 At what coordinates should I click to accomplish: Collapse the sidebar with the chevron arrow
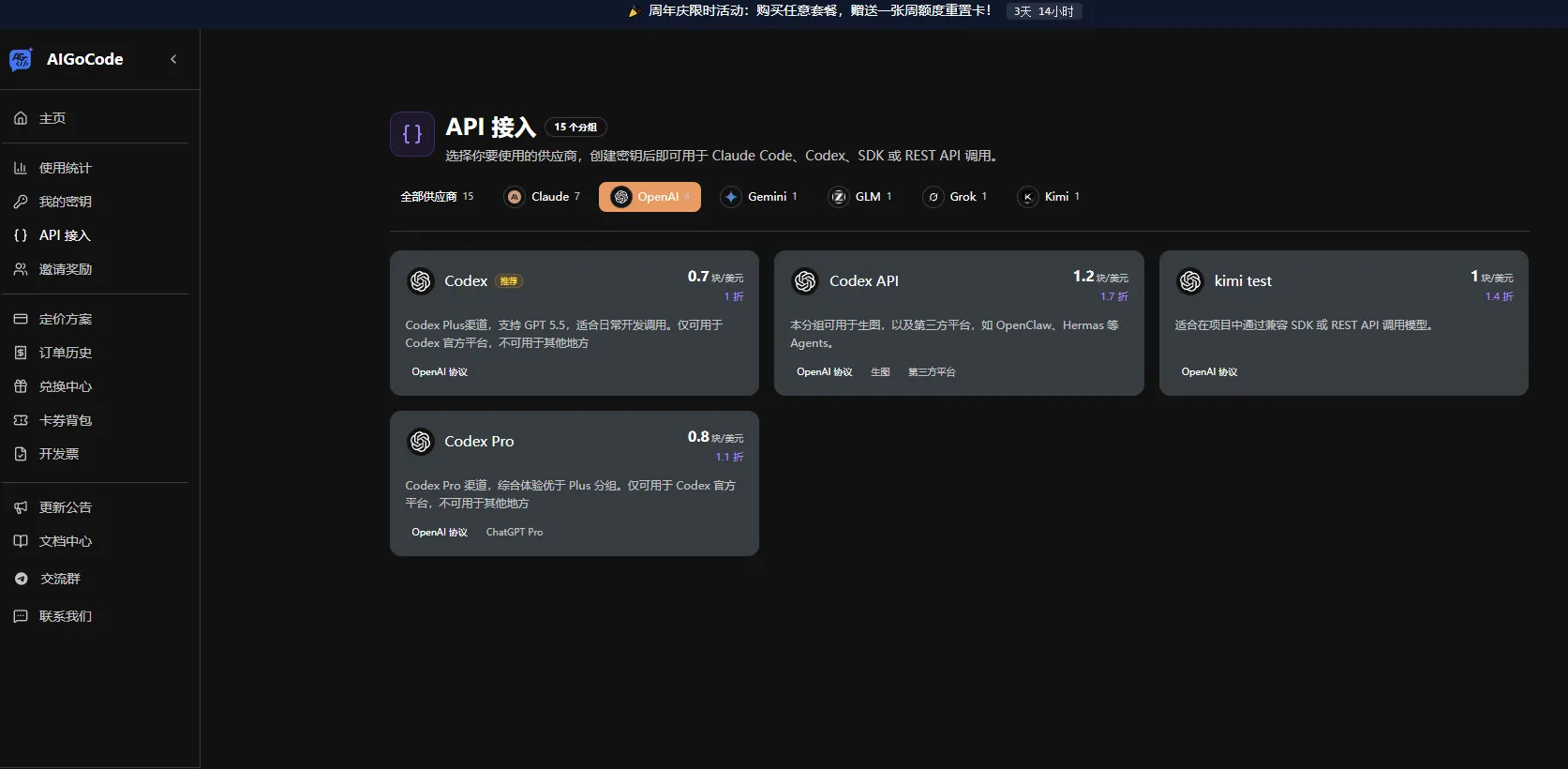point(173,59)
